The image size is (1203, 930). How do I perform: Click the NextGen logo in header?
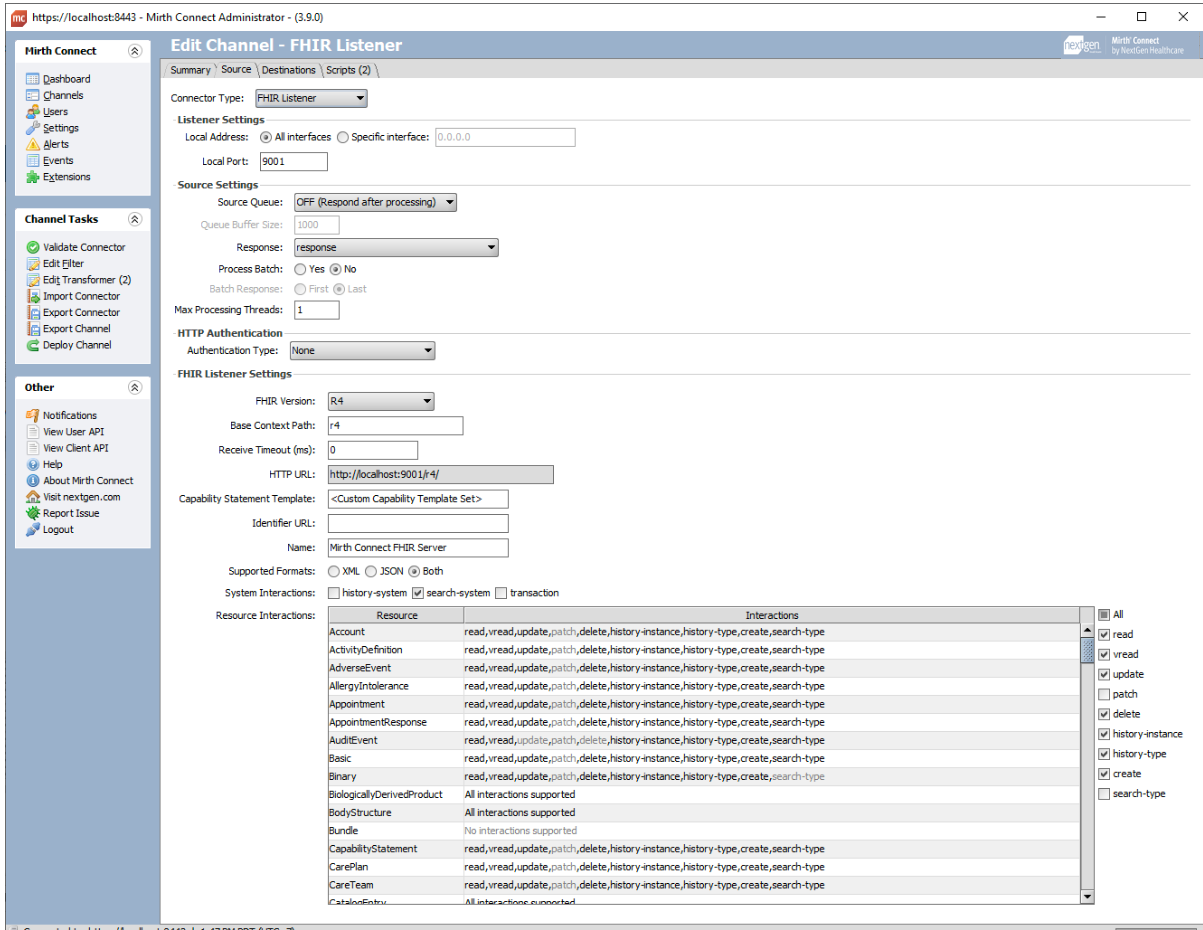(x=1084, y=46)
